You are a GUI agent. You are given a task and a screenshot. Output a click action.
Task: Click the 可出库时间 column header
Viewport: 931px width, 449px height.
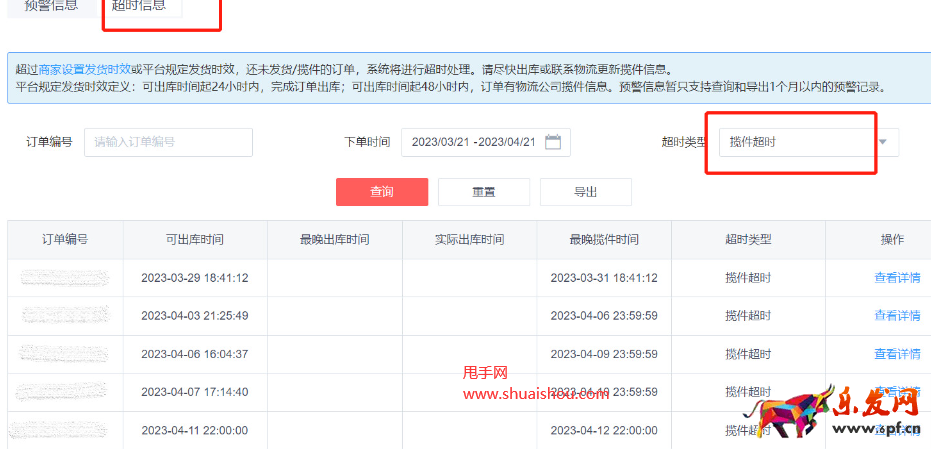195,240
